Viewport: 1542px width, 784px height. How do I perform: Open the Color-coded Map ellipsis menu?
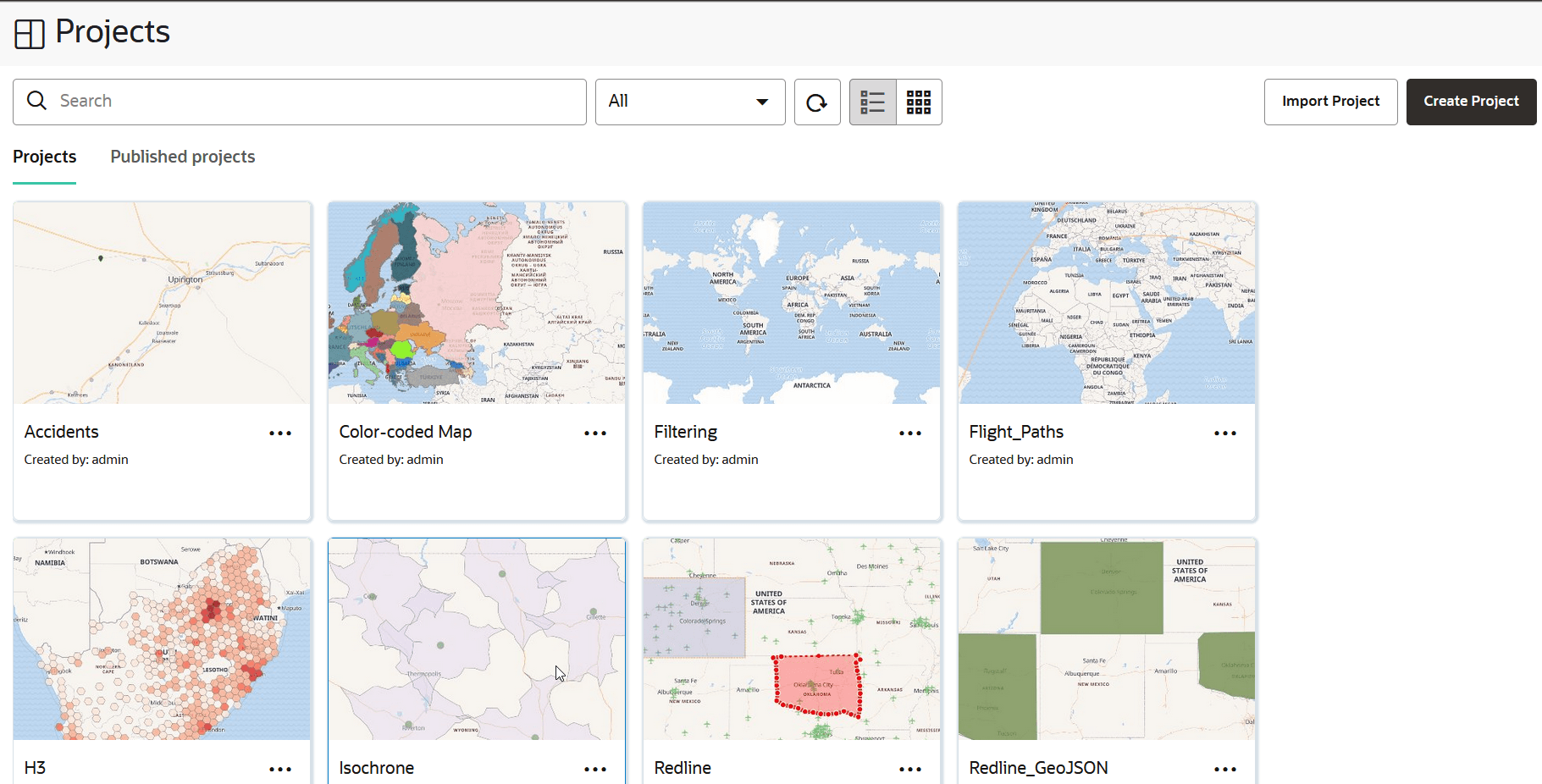pos(595,433)
